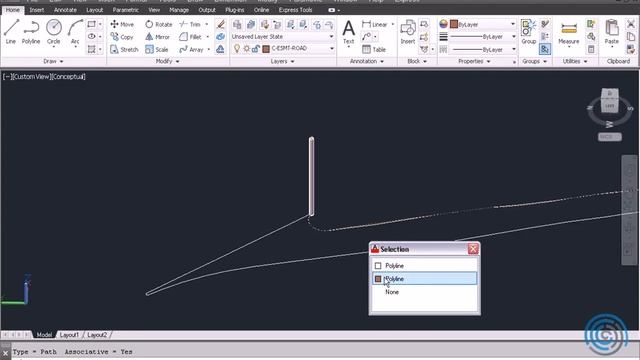Activate the Copy command
Image resolution: width=640 pixels, height=360 pixels.
[122, 37]
